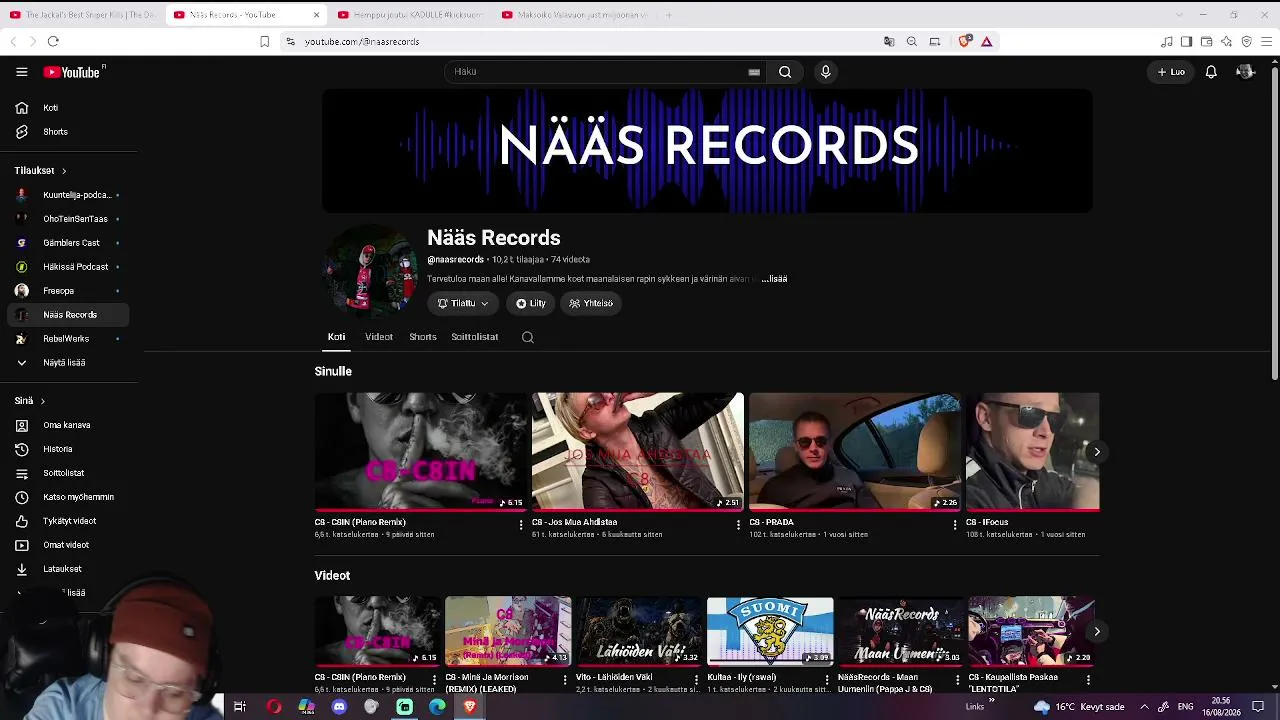
Task: Play the C8 - PRADA video thumbnail
Action: pyautogui.click(x=855, y=452)
